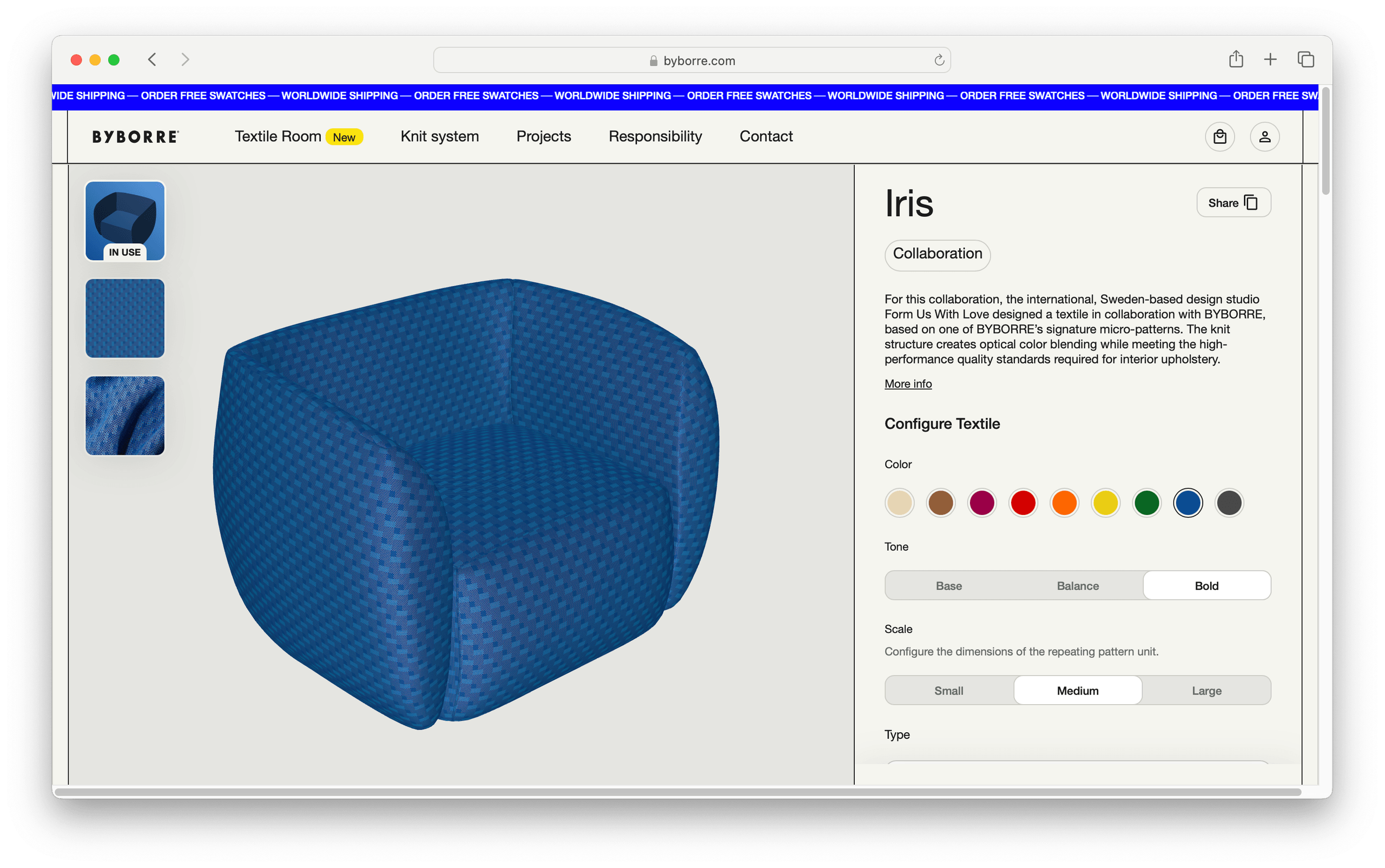Go back with the browser arrow
The width and height of the screenshot is (1385, 868).
152,59
